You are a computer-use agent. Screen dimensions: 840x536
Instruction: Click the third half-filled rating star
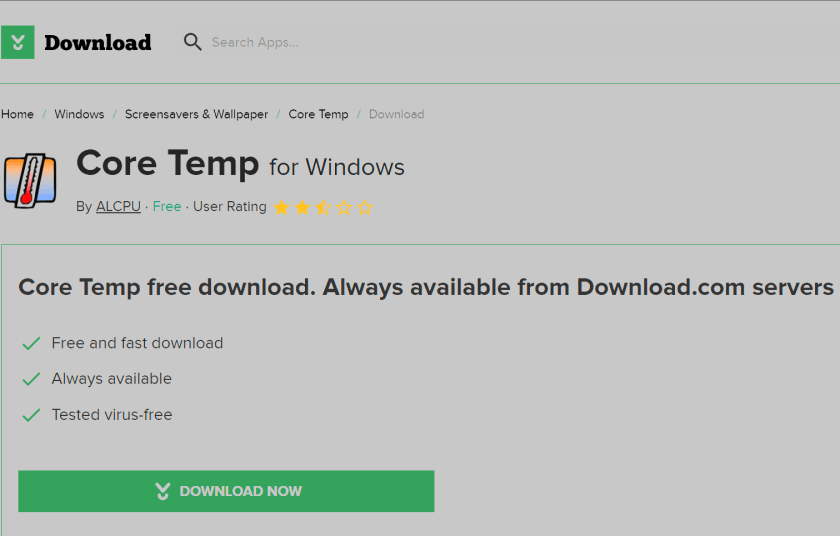323,208
